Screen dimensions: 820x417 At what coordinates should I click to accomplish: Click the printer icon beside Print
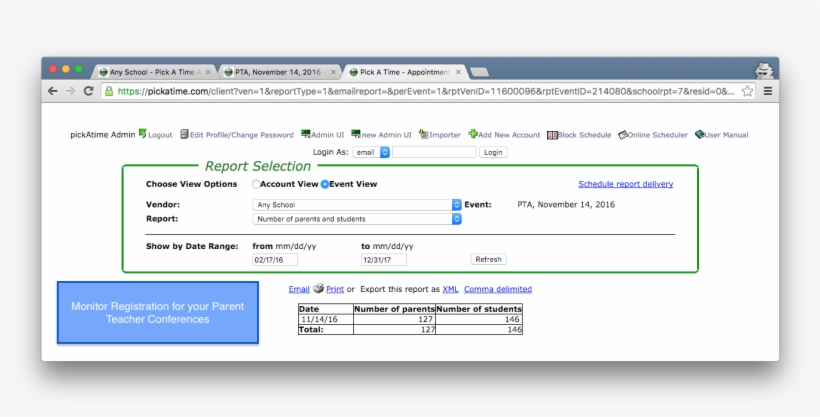click(x=318, y=288)
